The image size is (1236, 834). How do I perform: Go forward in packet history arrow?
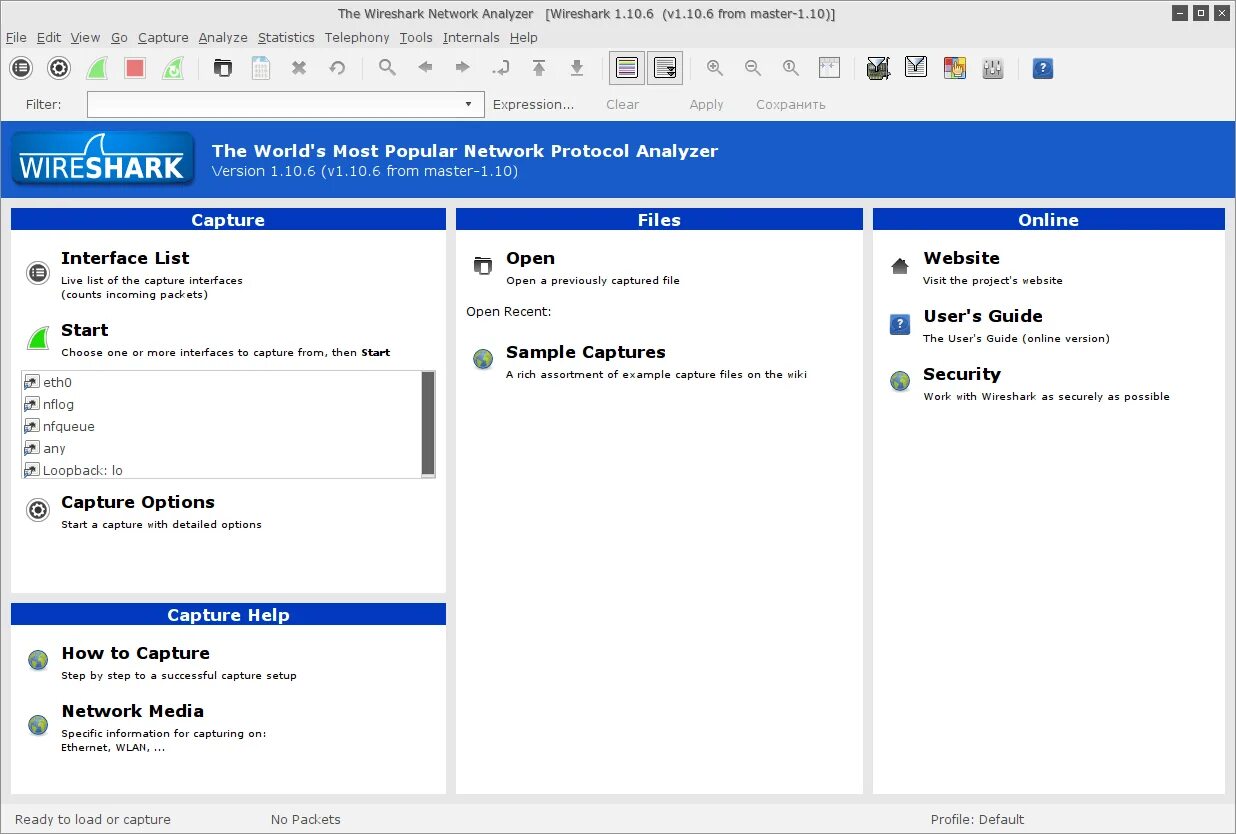coord(463,68)
